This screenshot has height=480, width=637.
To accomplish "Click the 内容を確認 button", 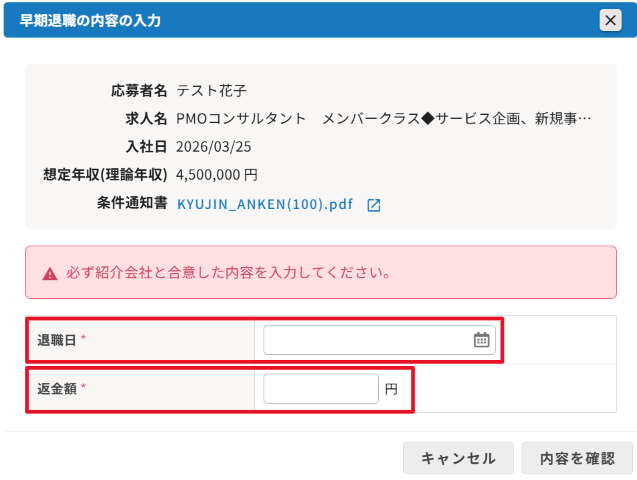I will [x=577, y=458].
